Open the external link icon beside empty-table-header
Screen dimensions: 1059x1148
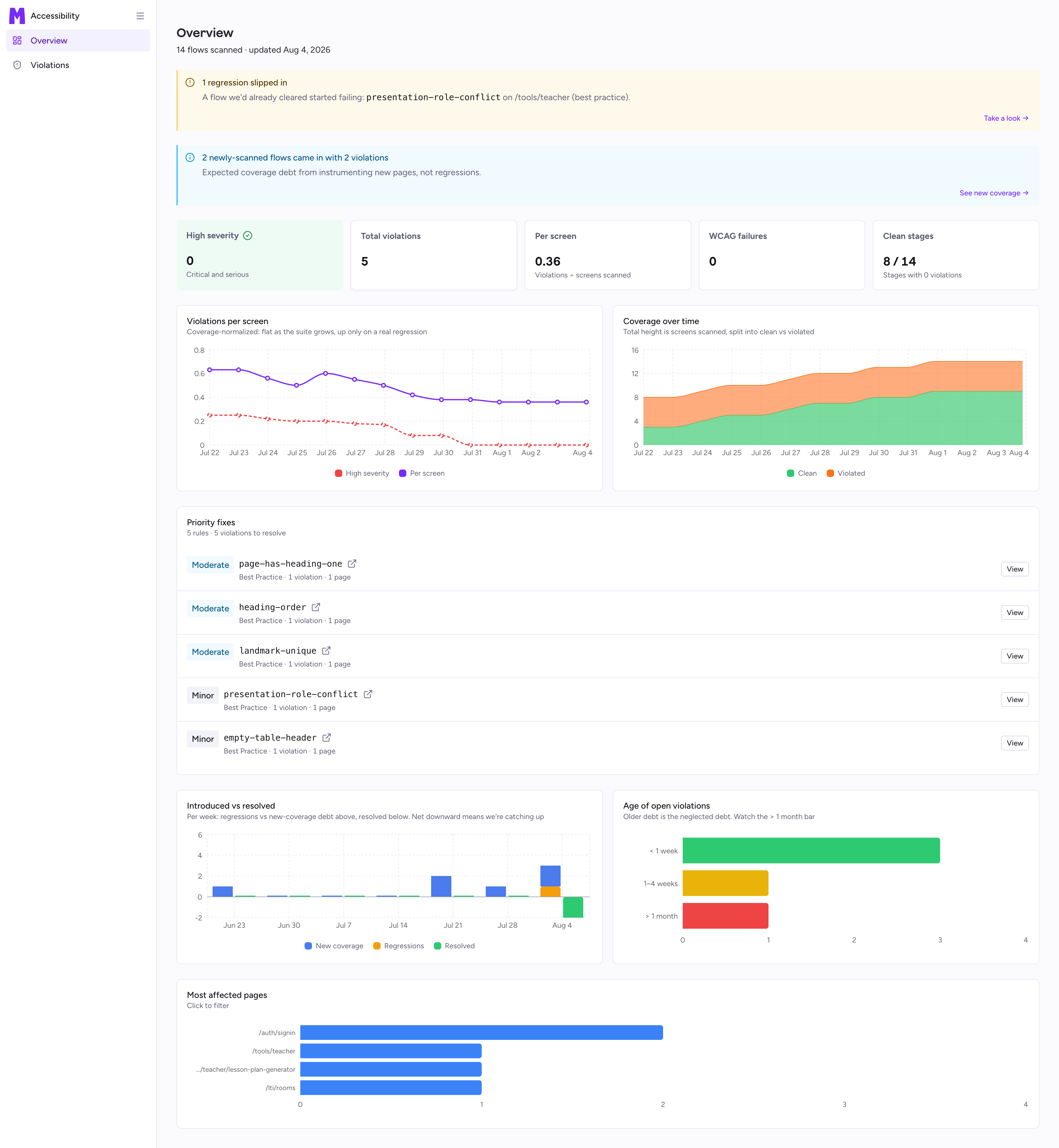(x=326, y=738)
